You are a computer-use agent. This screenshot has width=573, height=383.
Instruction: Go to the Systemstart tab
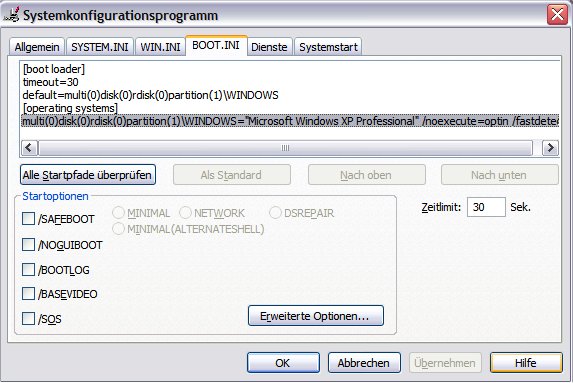(x=328, y=47)
